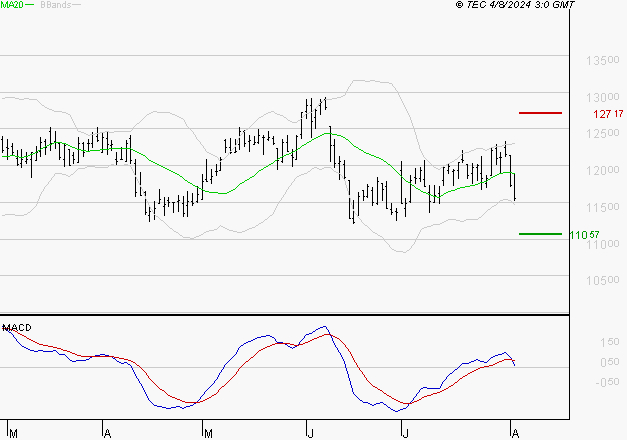
Task: Click the MACD -0.50 axis label
Action: pos(607,382)
